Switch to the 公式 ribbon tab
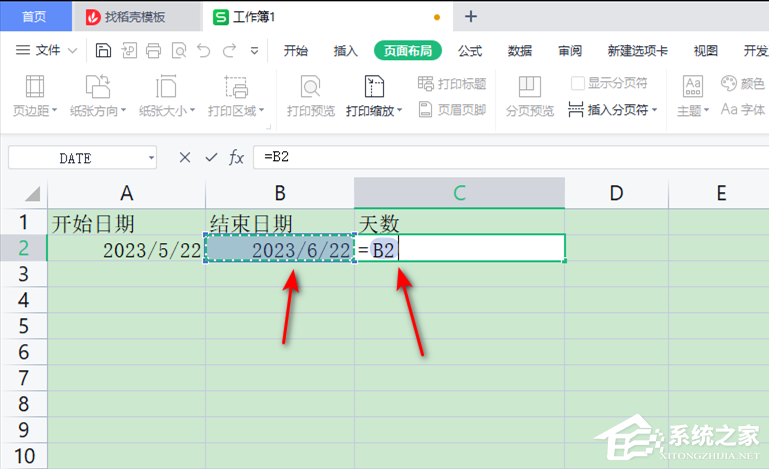769x469 pixels. [470, 51]
